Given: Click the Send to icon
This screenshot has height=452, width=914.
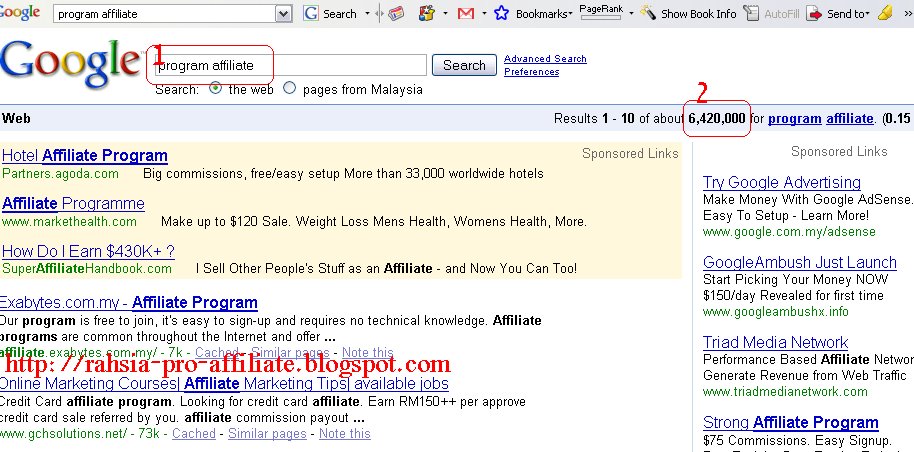Looking at the screenshot, I should point(814,13).
